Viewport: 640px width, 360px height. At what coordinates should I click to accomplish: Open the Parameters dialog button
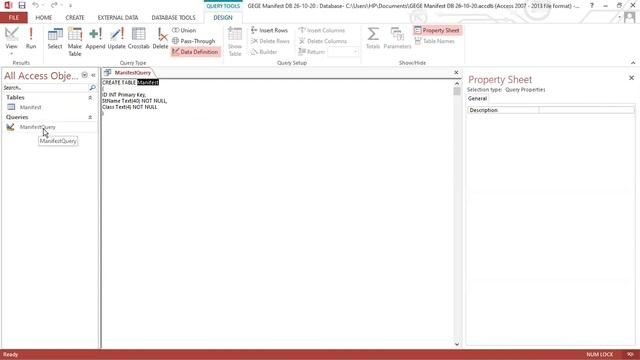(397, 38)
